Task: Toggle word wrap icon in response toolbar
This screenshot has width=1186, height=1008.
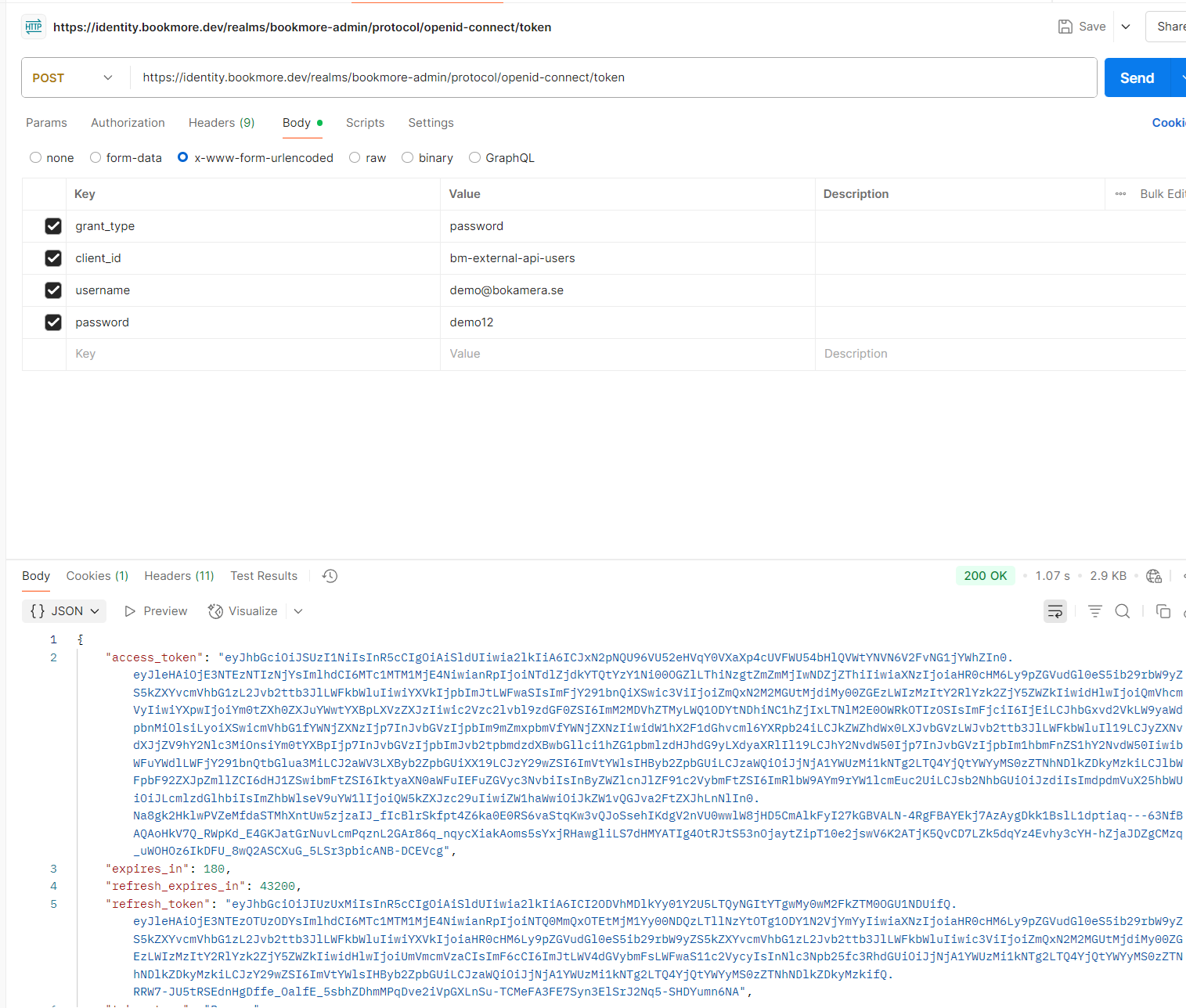Action: coord(1055,611)
